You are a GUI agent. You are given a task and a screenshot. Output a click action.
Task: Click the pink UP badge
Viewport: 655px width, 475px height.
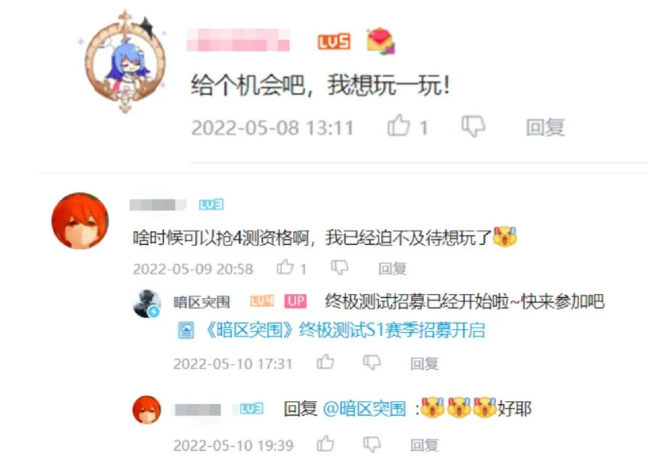tap(296, 301)
